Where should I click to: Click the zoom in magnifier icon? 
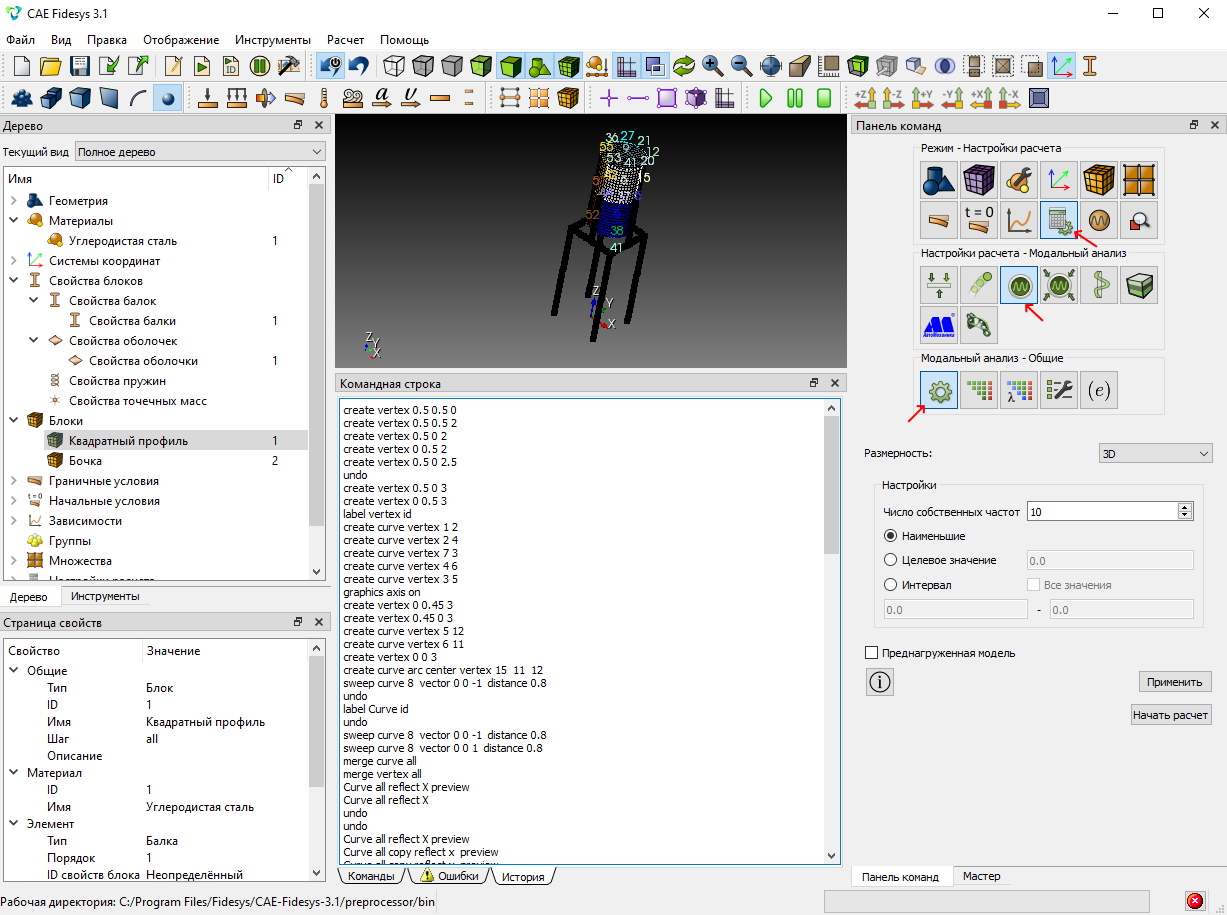[x=713, y=66]
